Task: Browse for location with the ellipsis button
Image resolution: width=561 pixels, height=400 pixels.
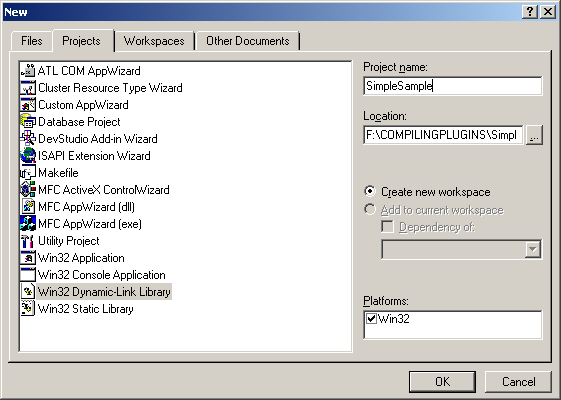Action: (534, 135)
